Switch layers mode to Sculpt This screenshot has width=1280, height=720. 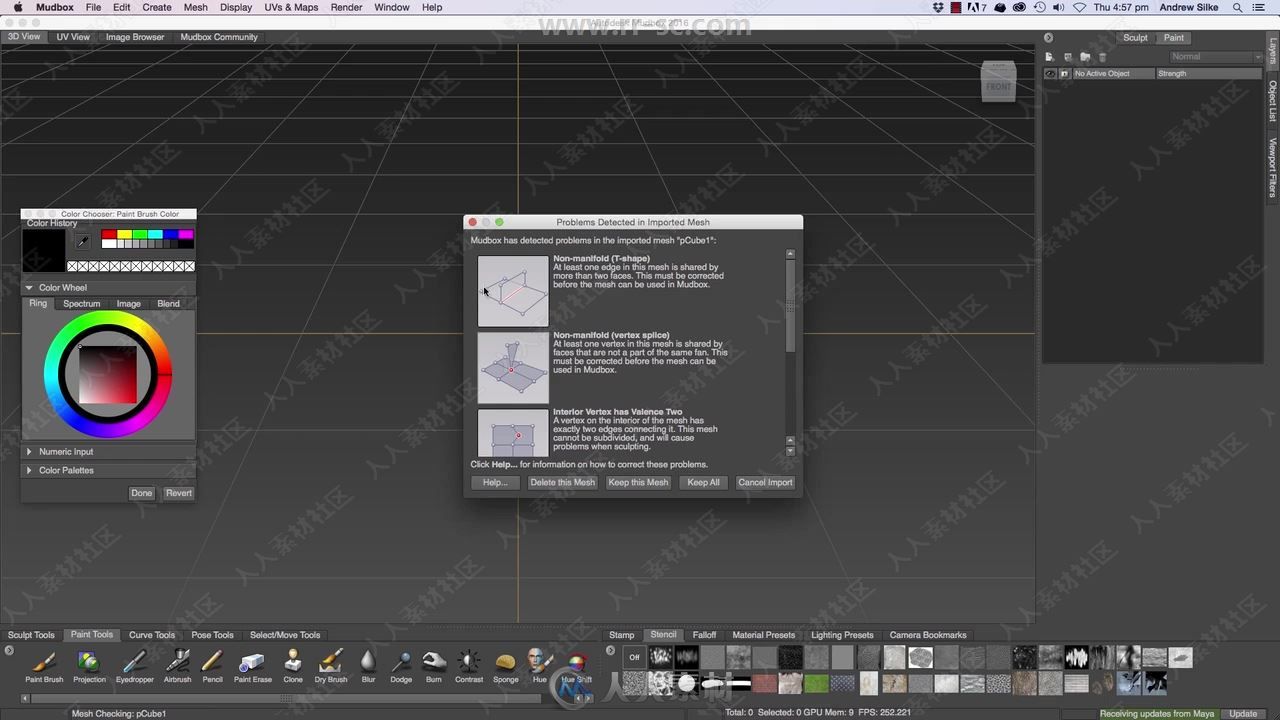click(1135, 38)
